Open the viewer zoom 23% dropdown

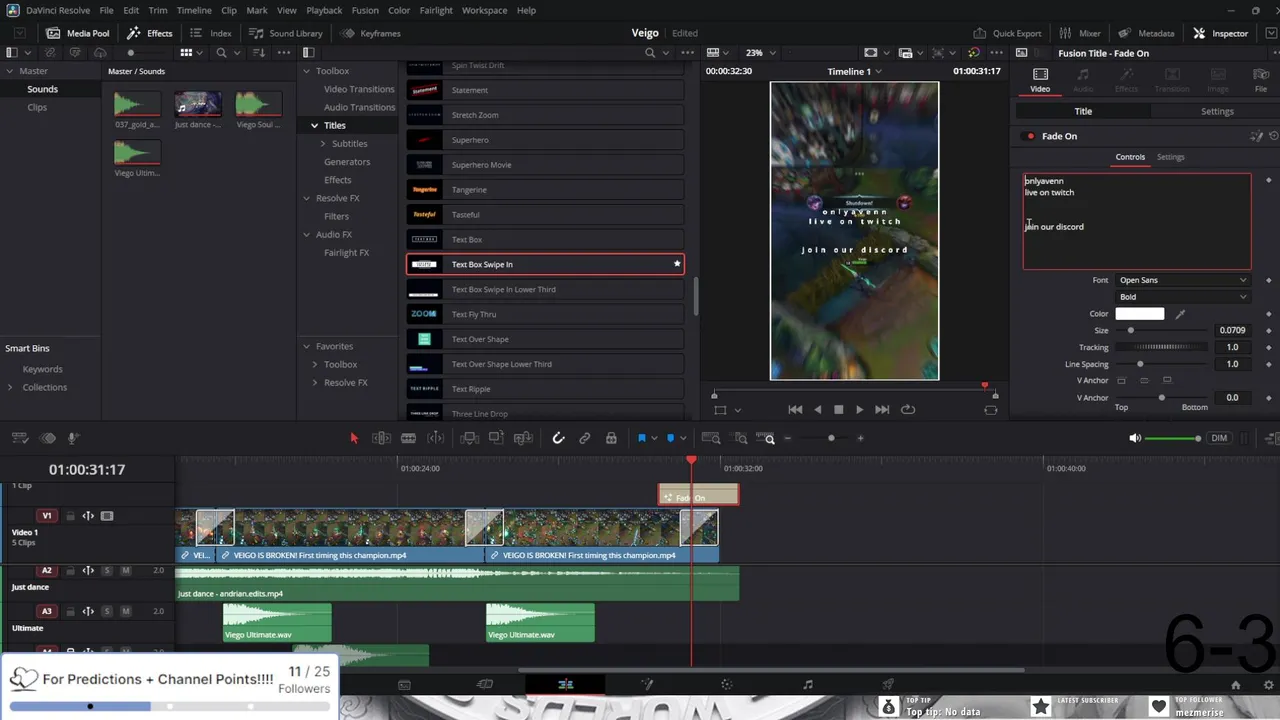760,52
